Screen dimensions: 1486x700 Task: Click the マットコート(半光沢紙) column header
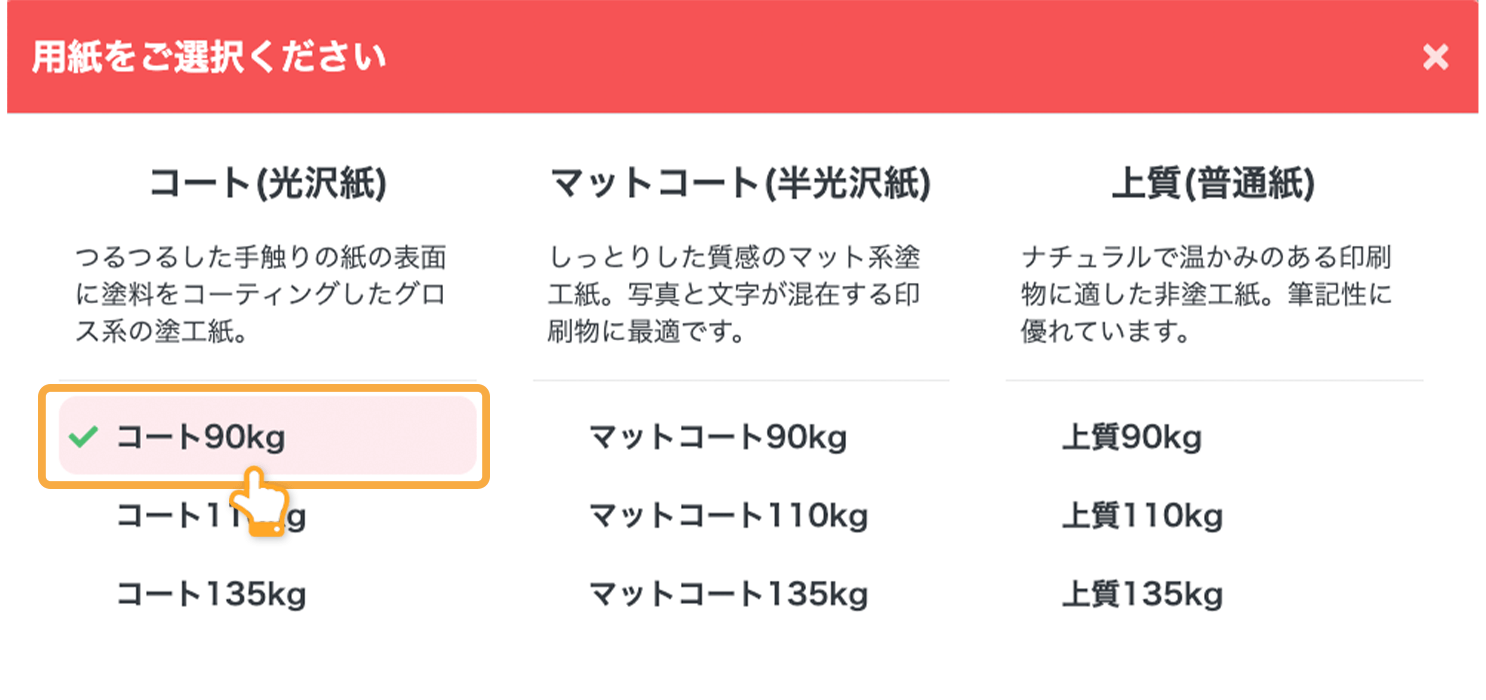pyautogui.click(x=740, y=183)
